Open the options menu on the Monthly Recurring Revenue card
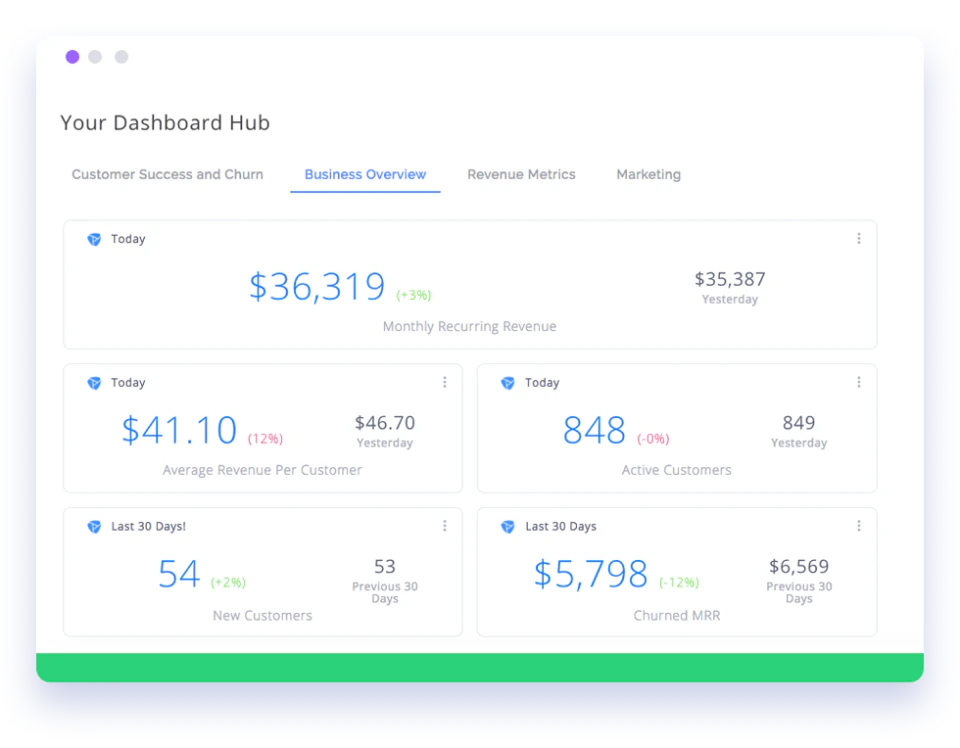 coord(859,238)
